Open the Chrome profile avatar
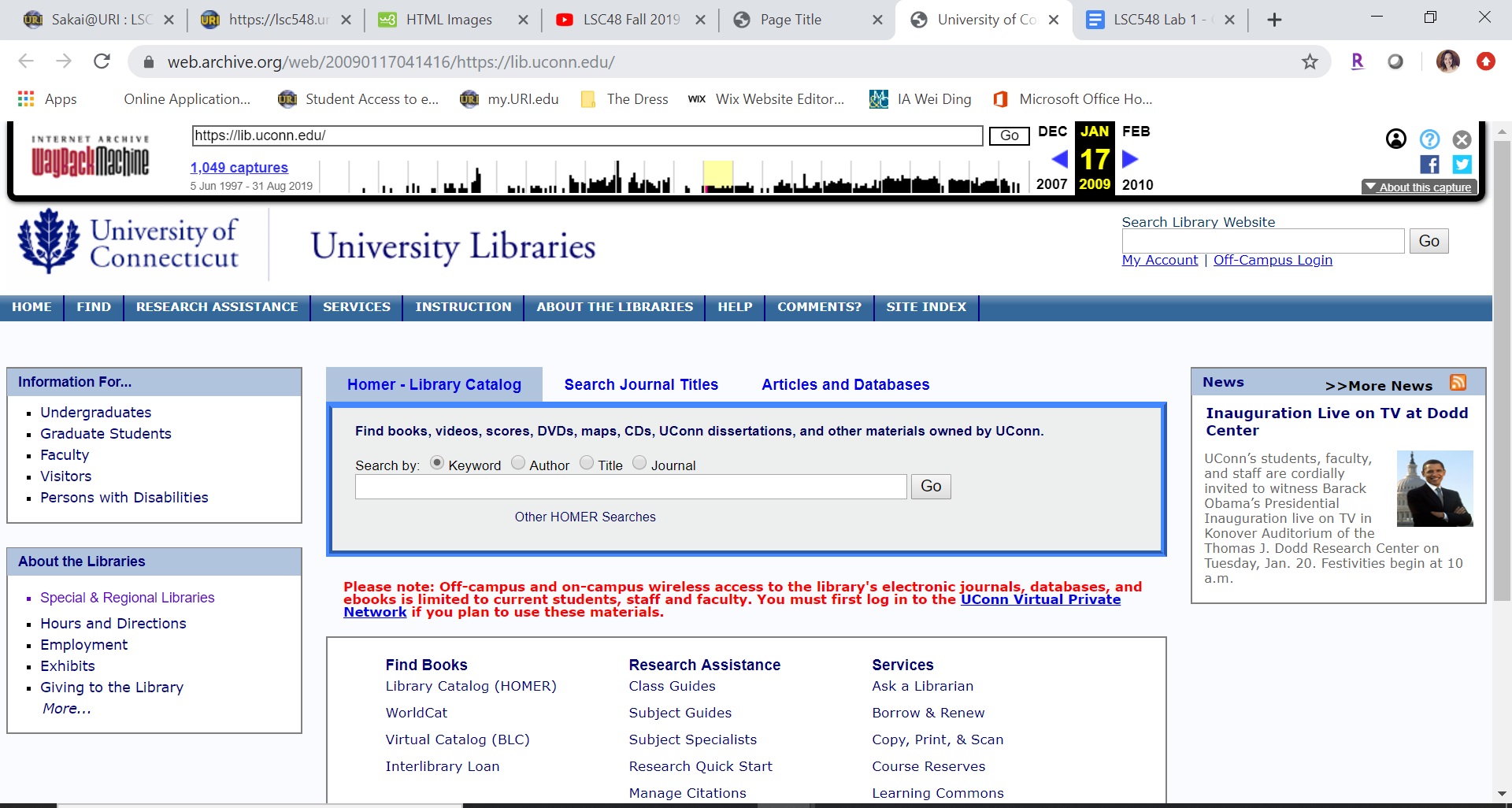This screenshot has height=808, width=1512. [1448, 61]
